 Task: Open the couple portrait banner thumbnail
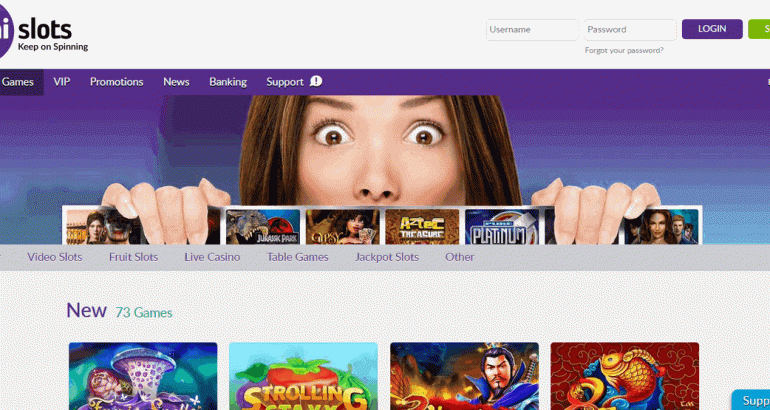661,227
